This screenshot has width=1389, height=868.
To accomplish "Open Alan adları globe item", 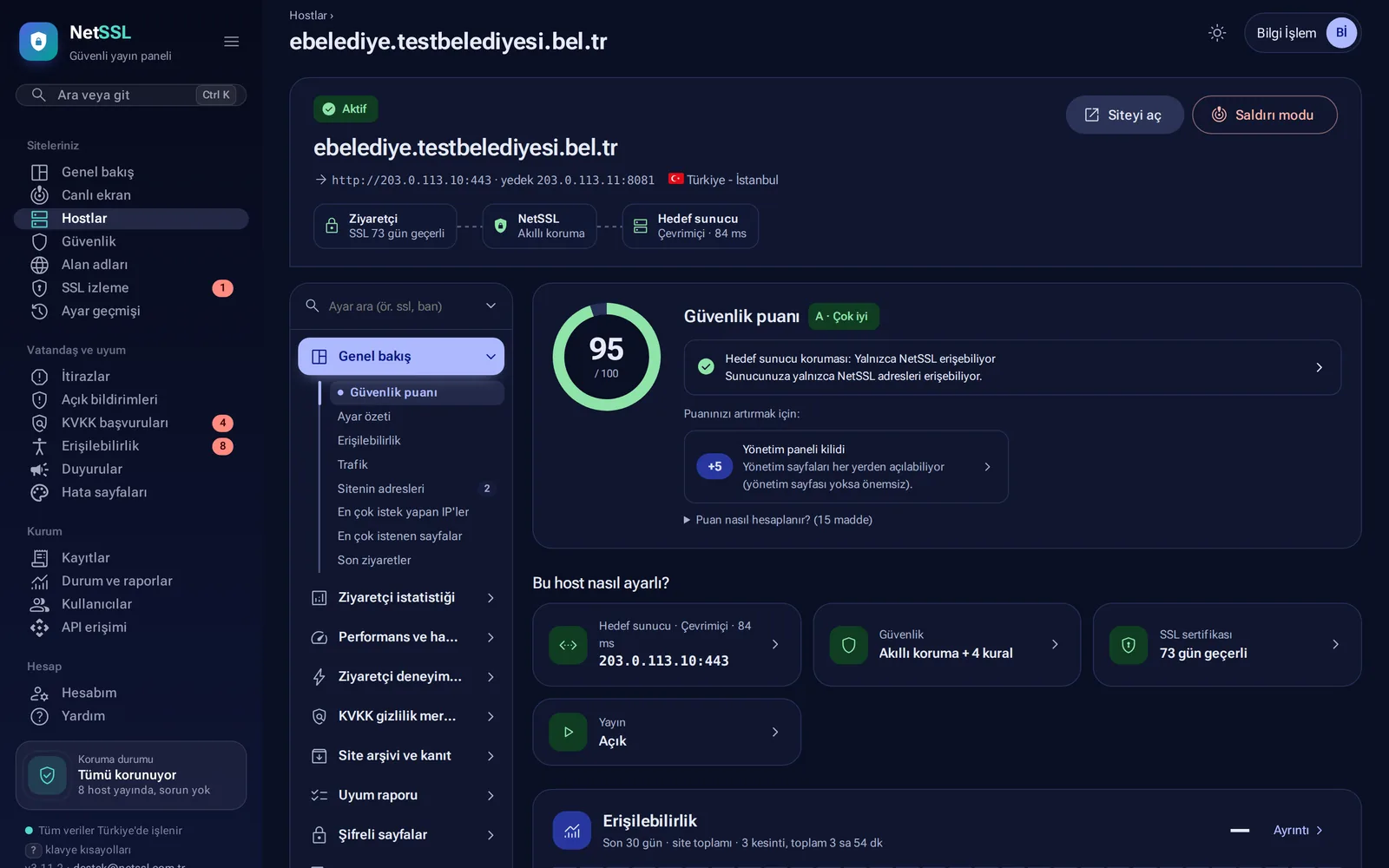I will (131, 265).
